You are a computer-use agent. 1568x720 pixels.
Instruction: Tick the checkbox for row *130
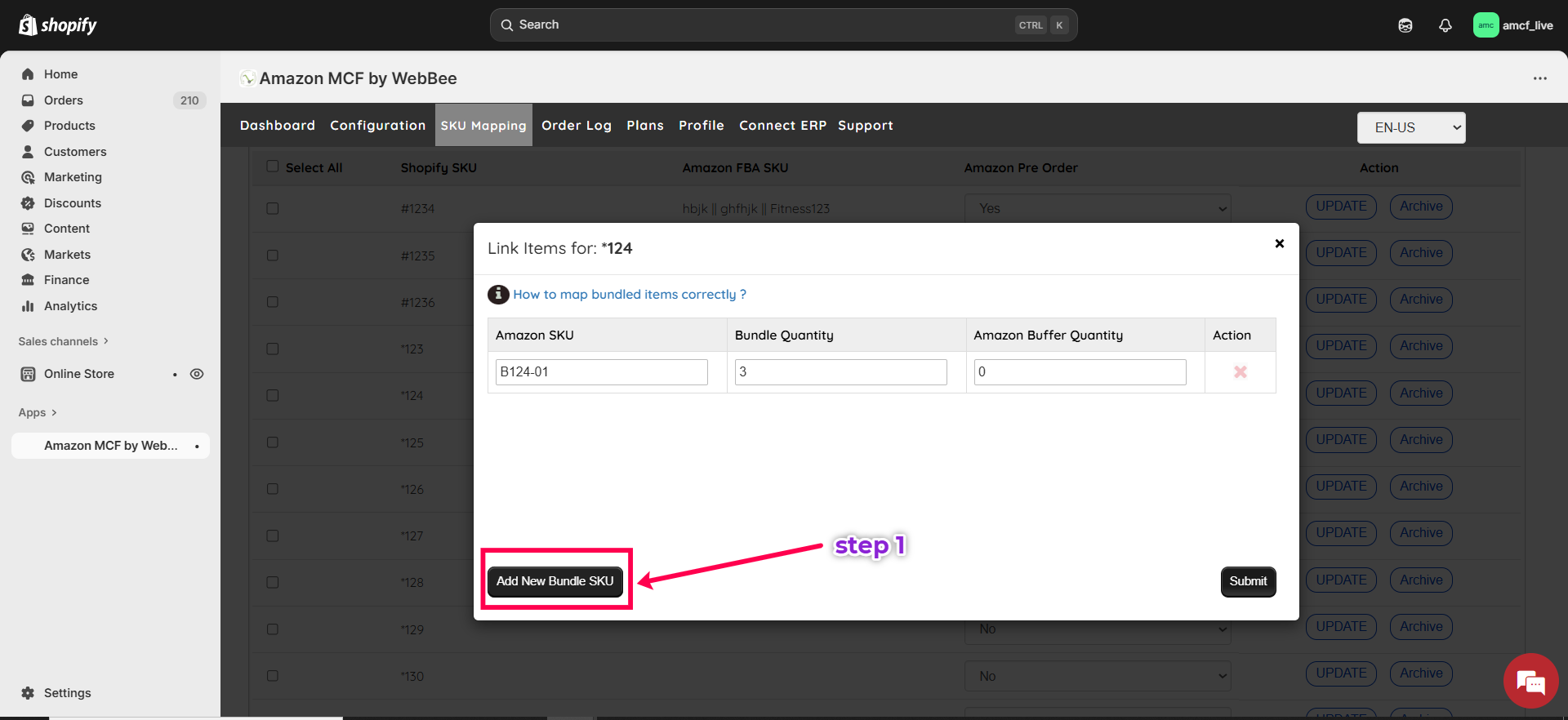(x=273, y=676)
